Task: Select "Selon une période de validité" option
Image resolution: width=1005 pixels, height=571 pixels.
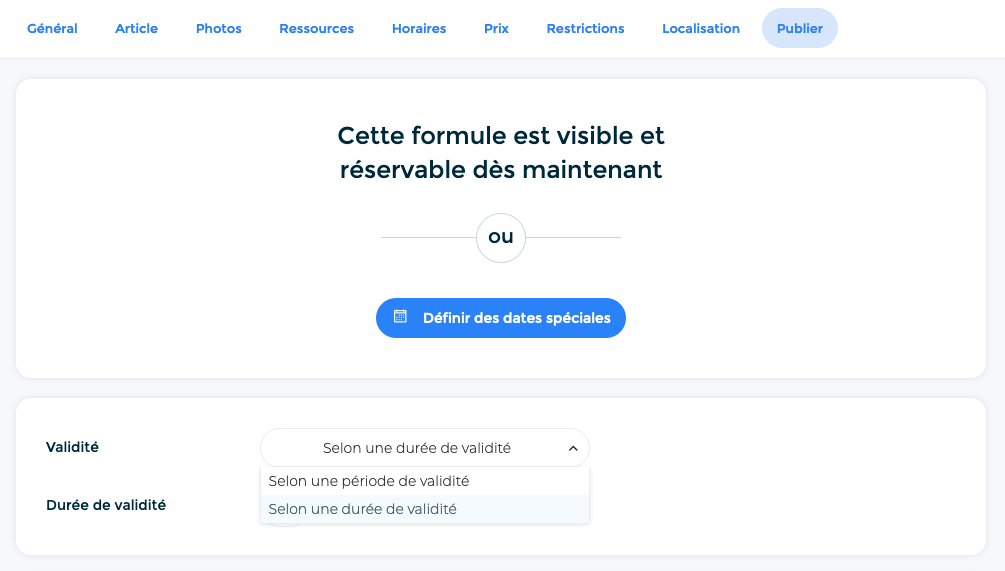Action: click(x=368, y=481)
